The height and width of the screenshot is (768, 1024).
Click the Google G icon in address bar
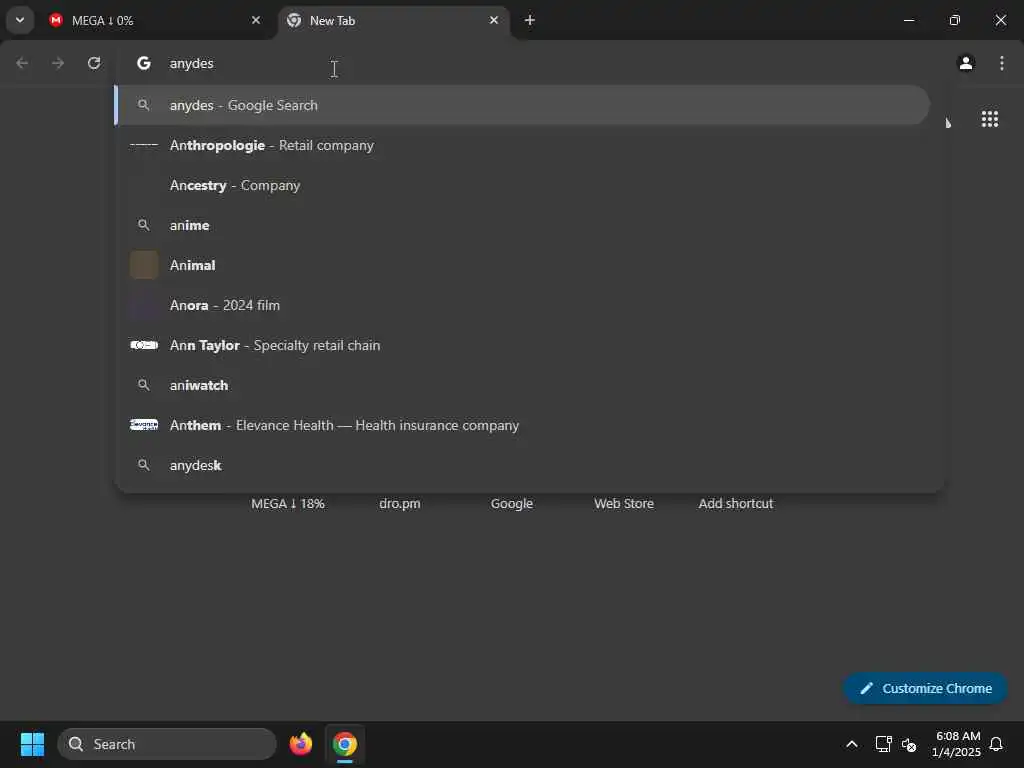coord(144,63)
